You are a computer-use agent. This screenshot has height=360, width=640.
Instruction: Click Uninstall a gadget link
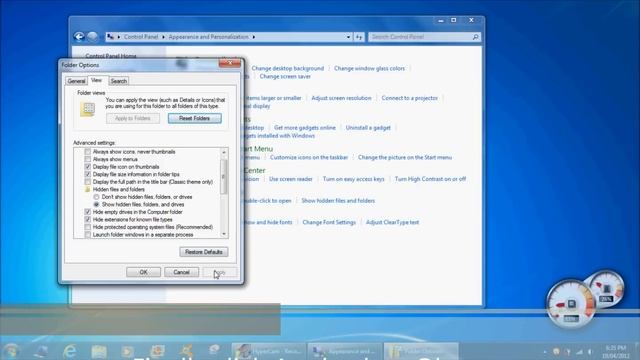[x=368, y=128]
